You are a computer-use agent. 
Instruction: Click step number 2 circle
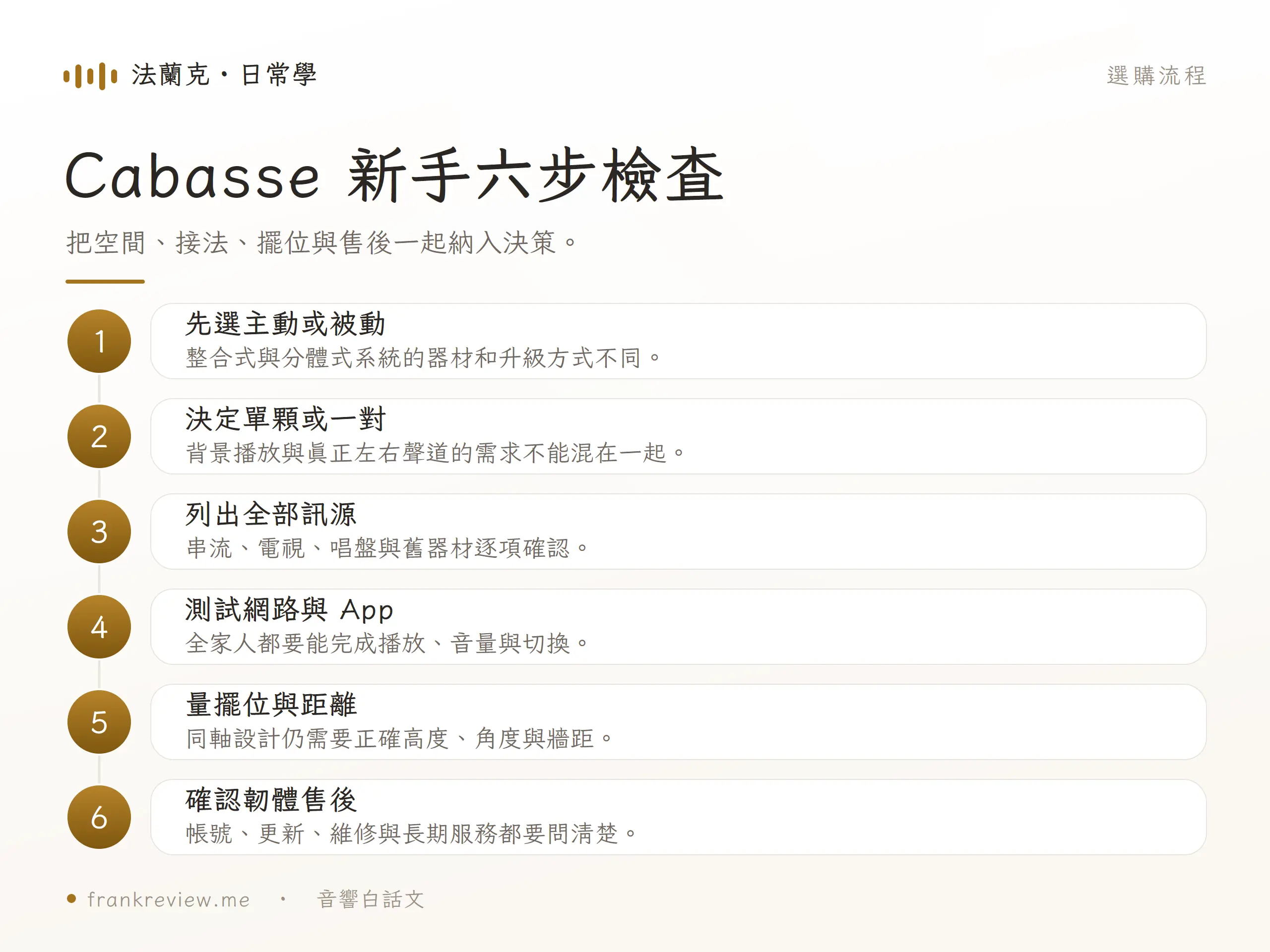coord(99,437)
